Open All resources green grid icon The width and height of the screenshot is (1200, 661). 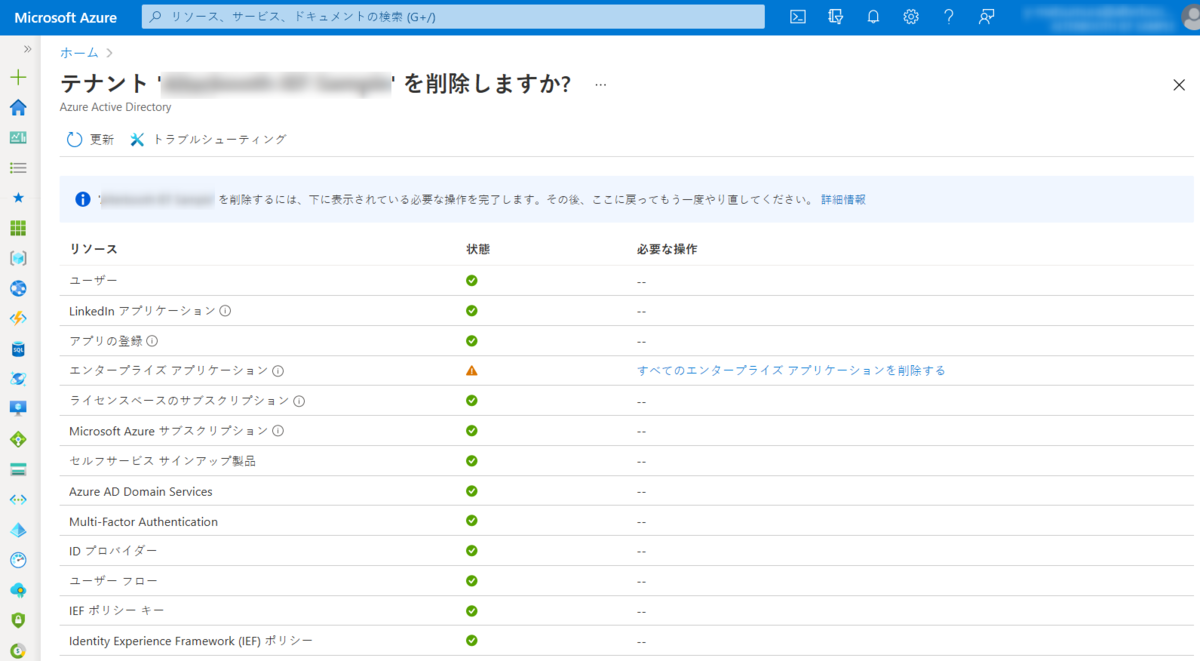click(18, 228)
